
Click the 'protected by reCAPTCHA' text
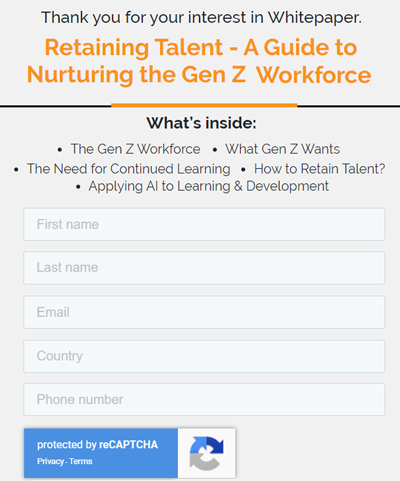click(97, 445)
